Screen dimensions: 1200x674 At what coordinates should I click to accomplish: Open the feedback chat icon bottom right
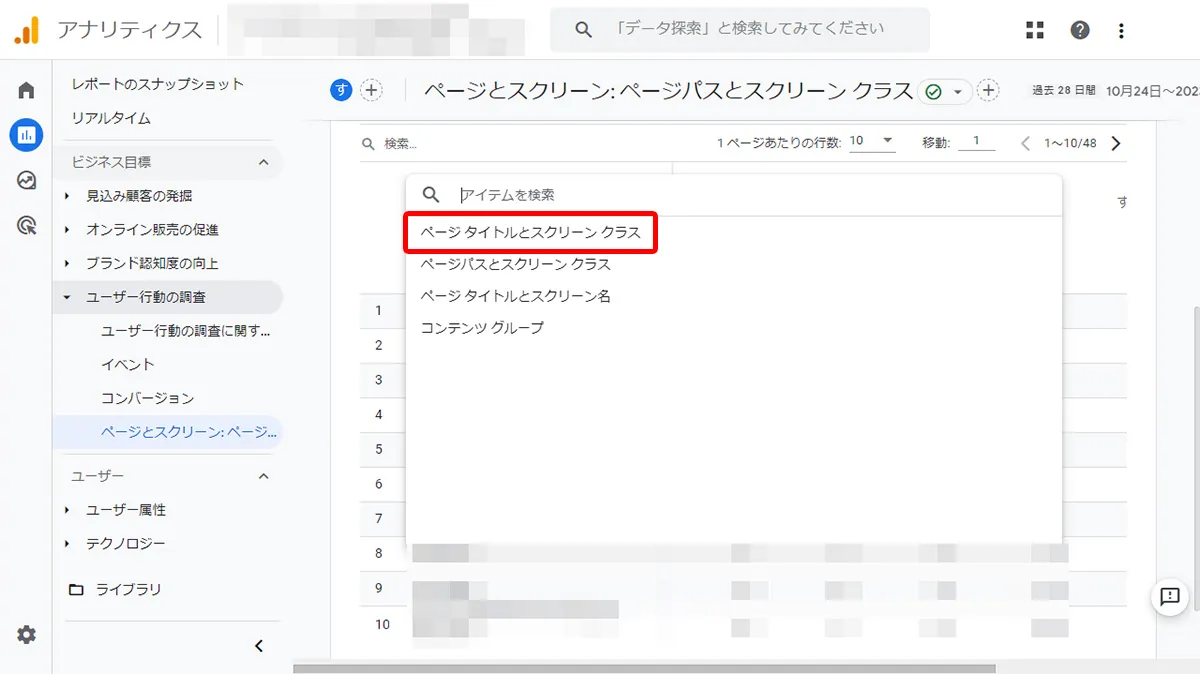1167,597
